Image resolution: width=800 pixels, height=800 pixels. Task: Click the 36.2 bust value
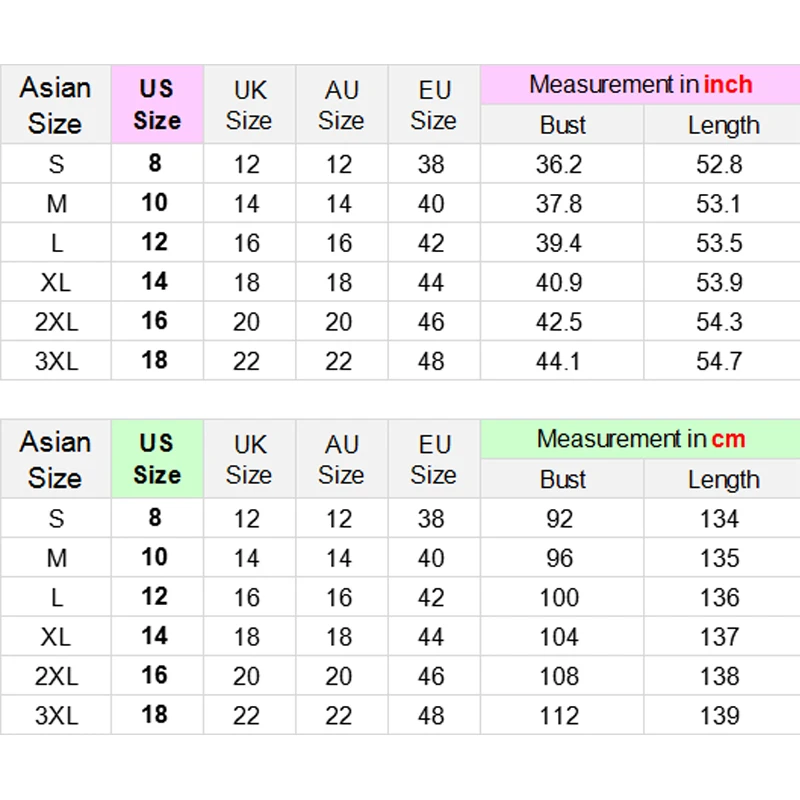coord(560,164)
